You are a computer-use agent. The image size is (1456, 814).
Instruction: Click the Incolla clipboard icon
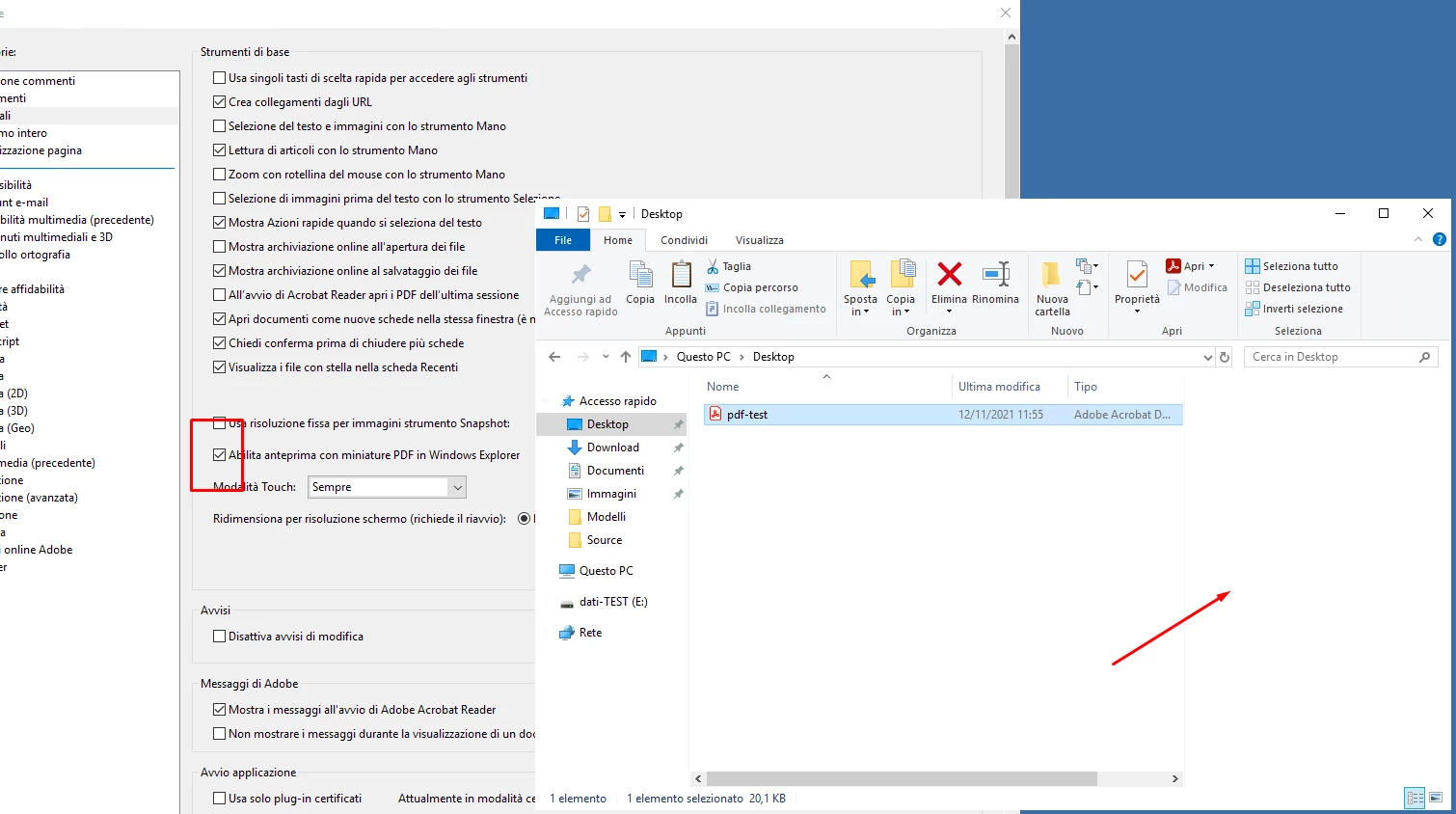681,276
